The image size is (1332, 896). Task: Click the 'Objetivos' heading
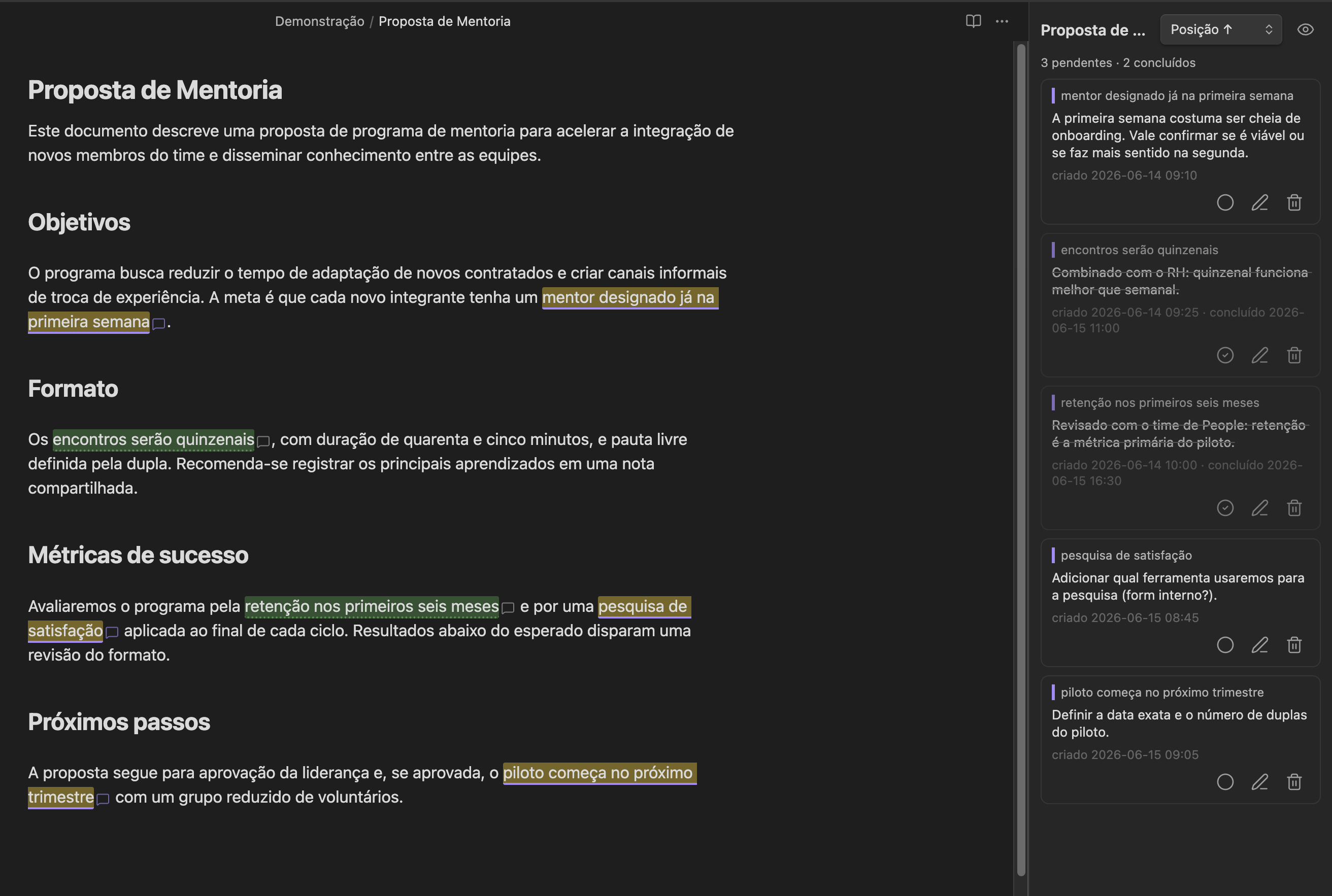(x=79, y=222)
